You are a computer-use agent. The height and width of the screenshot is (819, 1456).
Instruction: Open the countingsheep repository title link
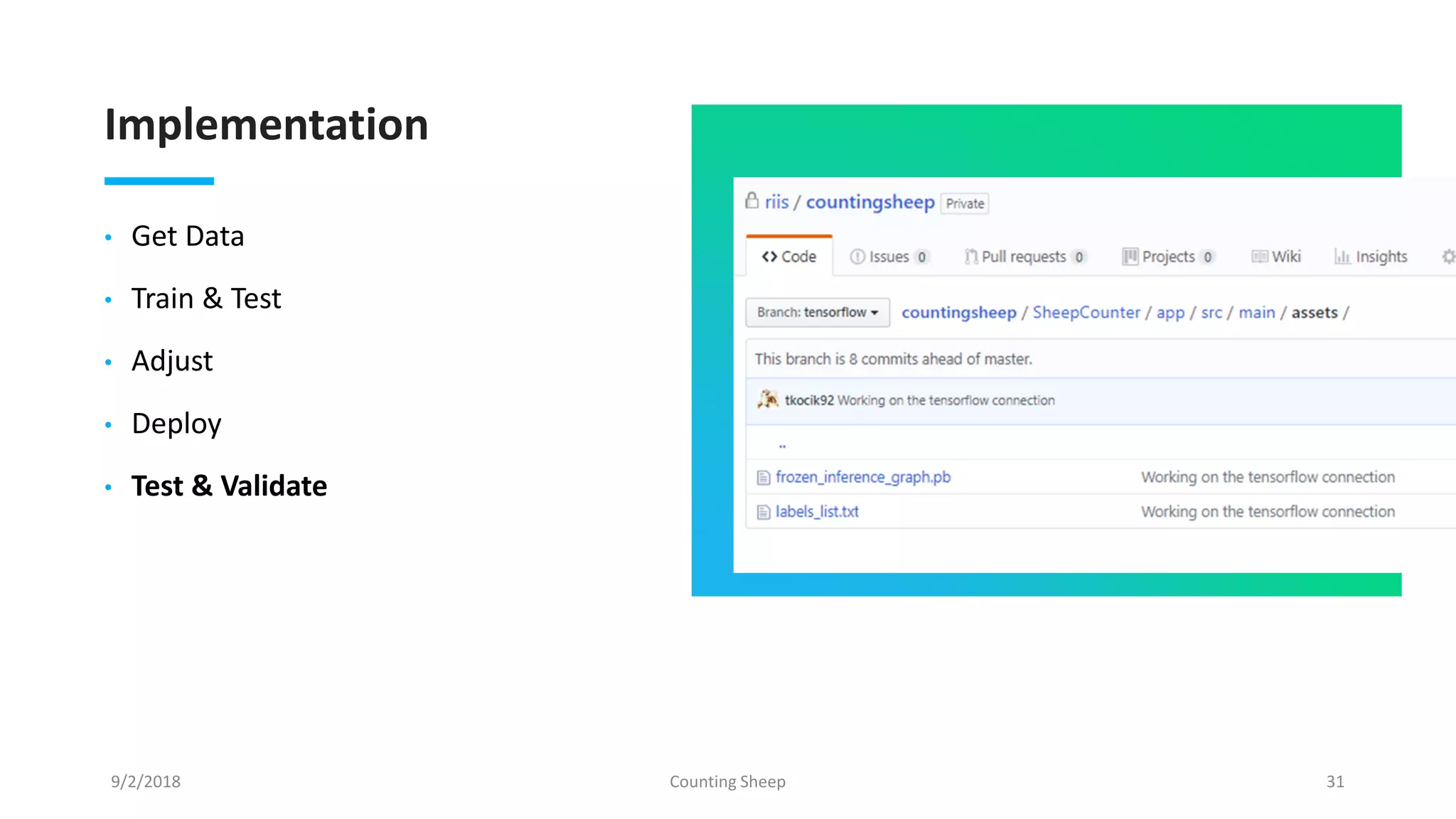870,203
